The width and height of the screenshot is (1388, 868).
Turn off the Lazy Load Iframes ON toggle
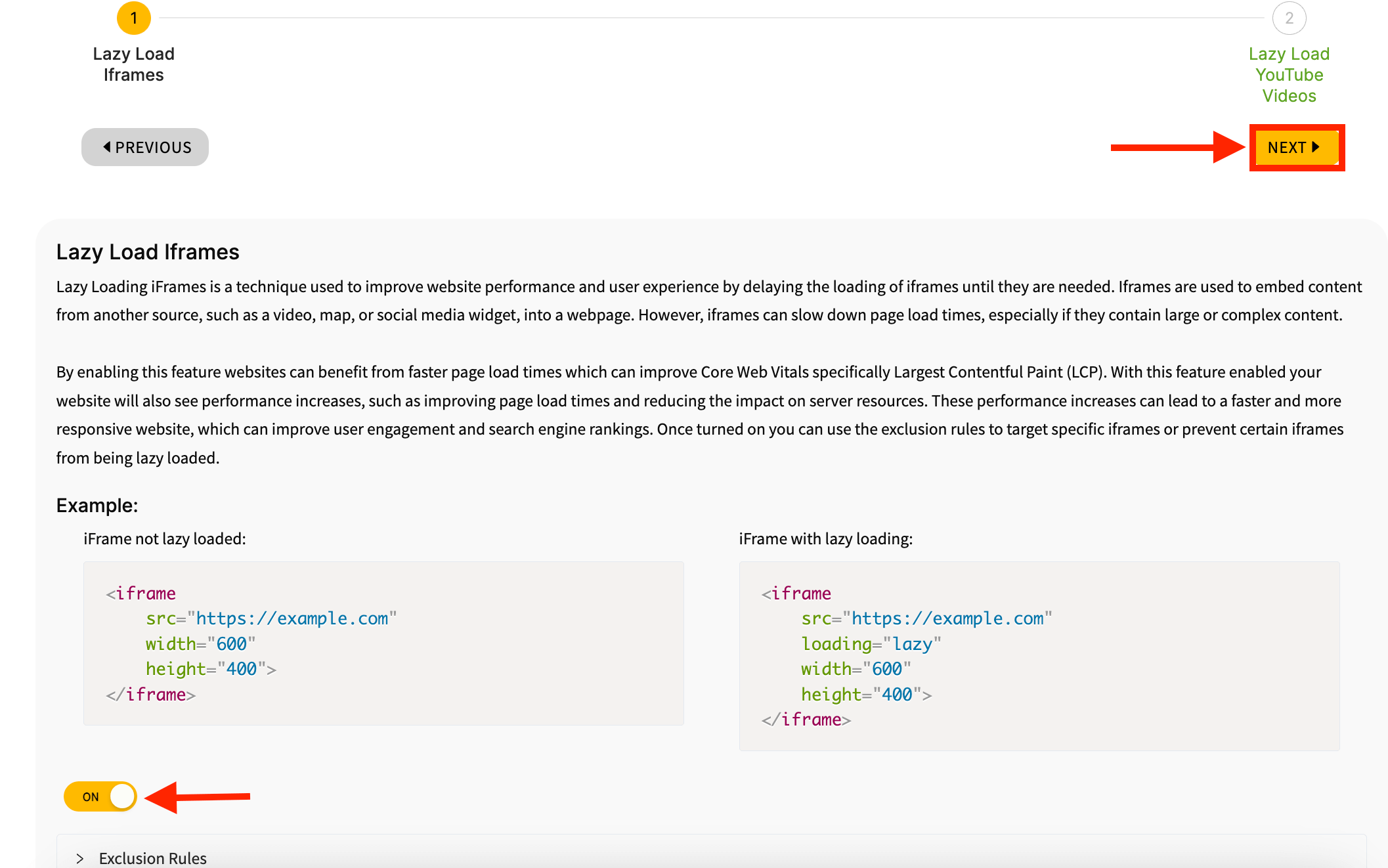100,796
